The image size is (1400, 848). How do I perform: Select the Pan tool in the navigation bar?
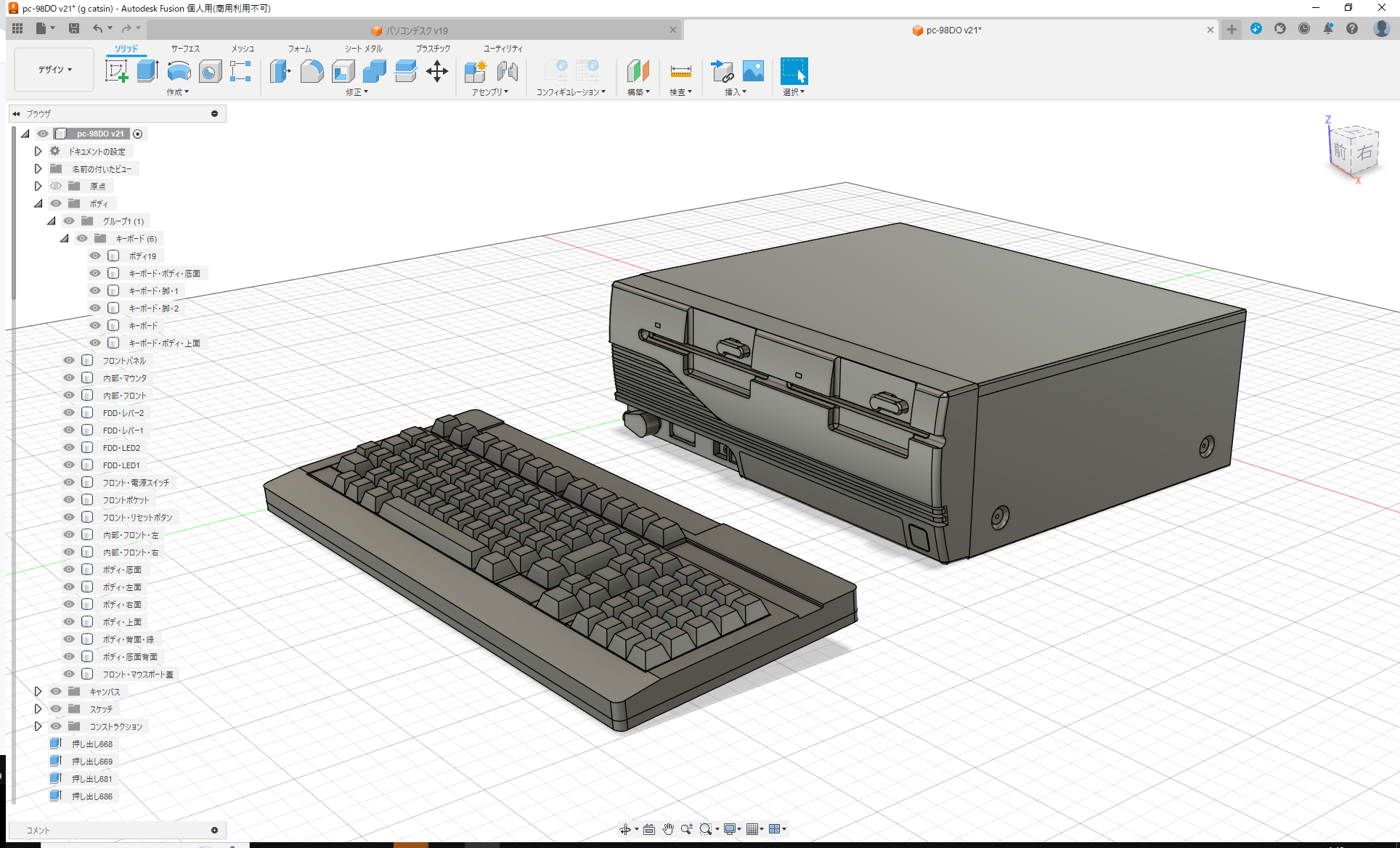click(x=667, y=828)
